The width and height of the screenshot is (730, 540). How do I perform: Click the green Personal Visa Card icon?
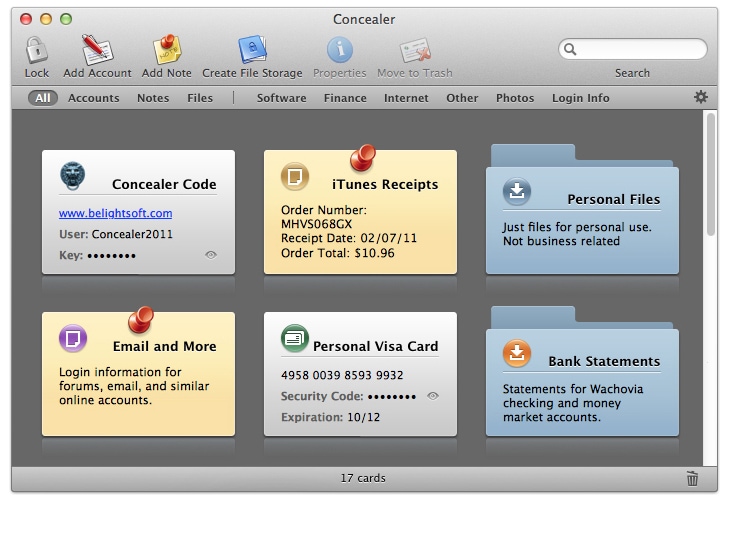(295, 338)
